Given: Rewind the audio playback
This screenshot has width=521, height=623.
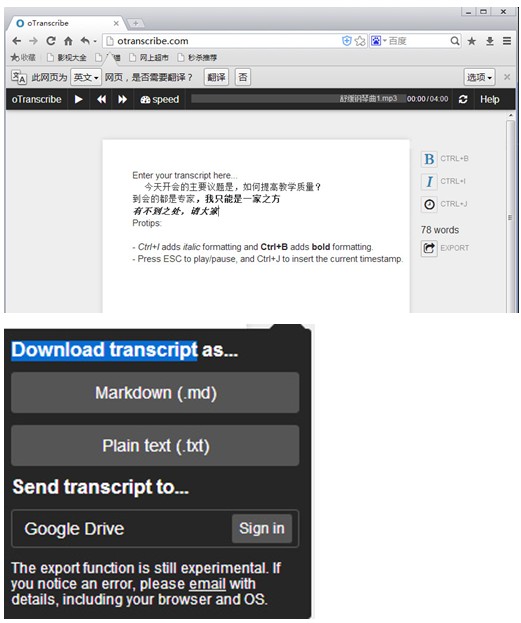Looking at the screenshot, I should [x=101, y=99].
